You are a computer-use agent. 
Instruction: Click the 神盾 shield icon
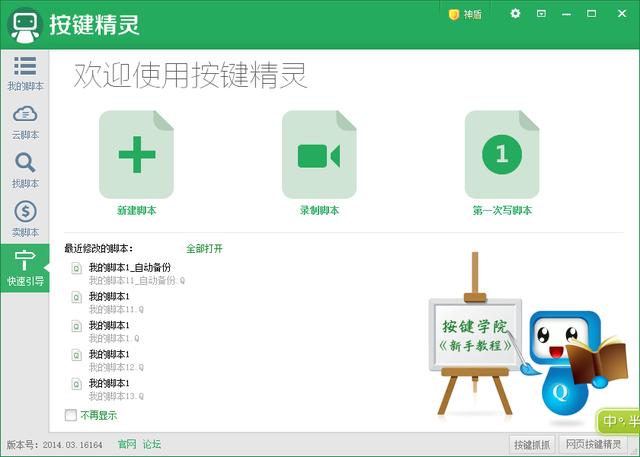[454, 15]
